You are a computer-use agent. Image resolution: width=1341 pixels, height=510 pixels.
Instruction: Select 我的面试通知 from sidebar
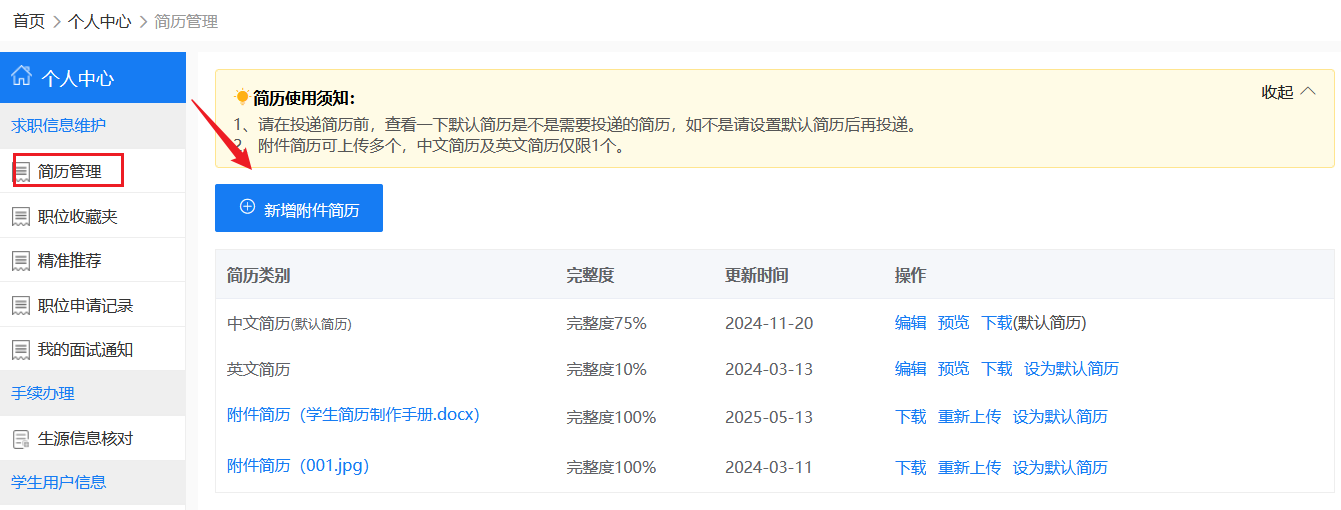(x=85, y=350)
